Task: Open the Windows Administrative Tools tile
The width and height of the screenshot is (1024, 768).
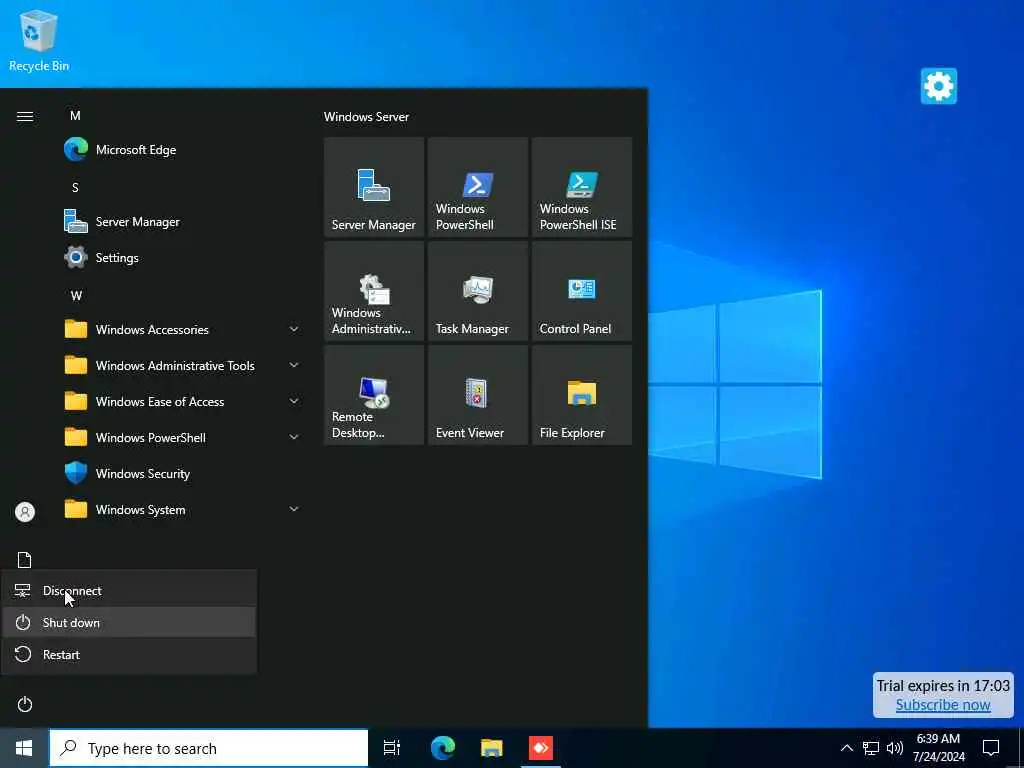Action: point(374,291)
